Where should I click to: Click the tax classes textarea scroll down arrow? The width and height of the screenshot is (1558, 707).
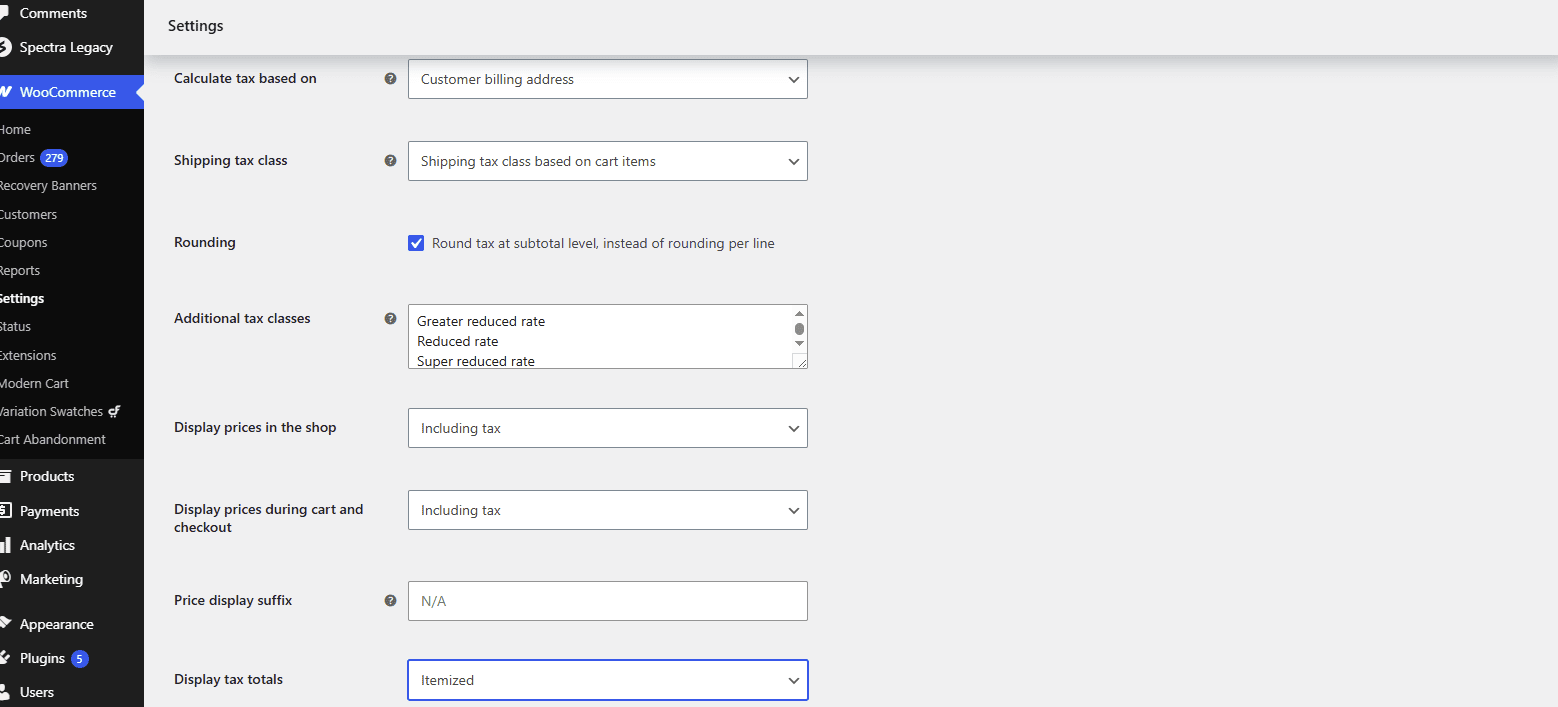point(799,343)
